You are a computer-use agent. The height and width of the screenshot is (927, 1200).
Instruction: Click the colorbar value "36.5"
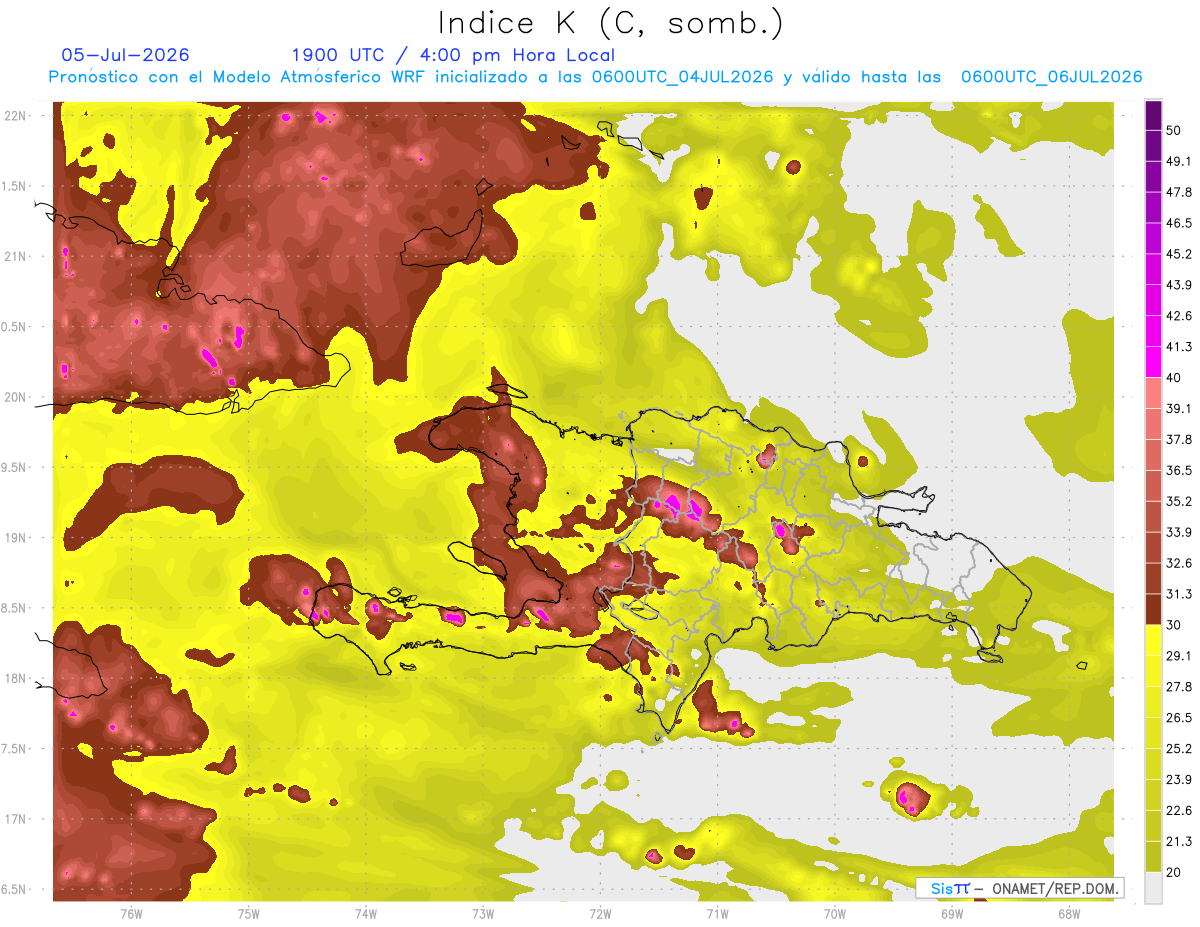[1179, 470]
